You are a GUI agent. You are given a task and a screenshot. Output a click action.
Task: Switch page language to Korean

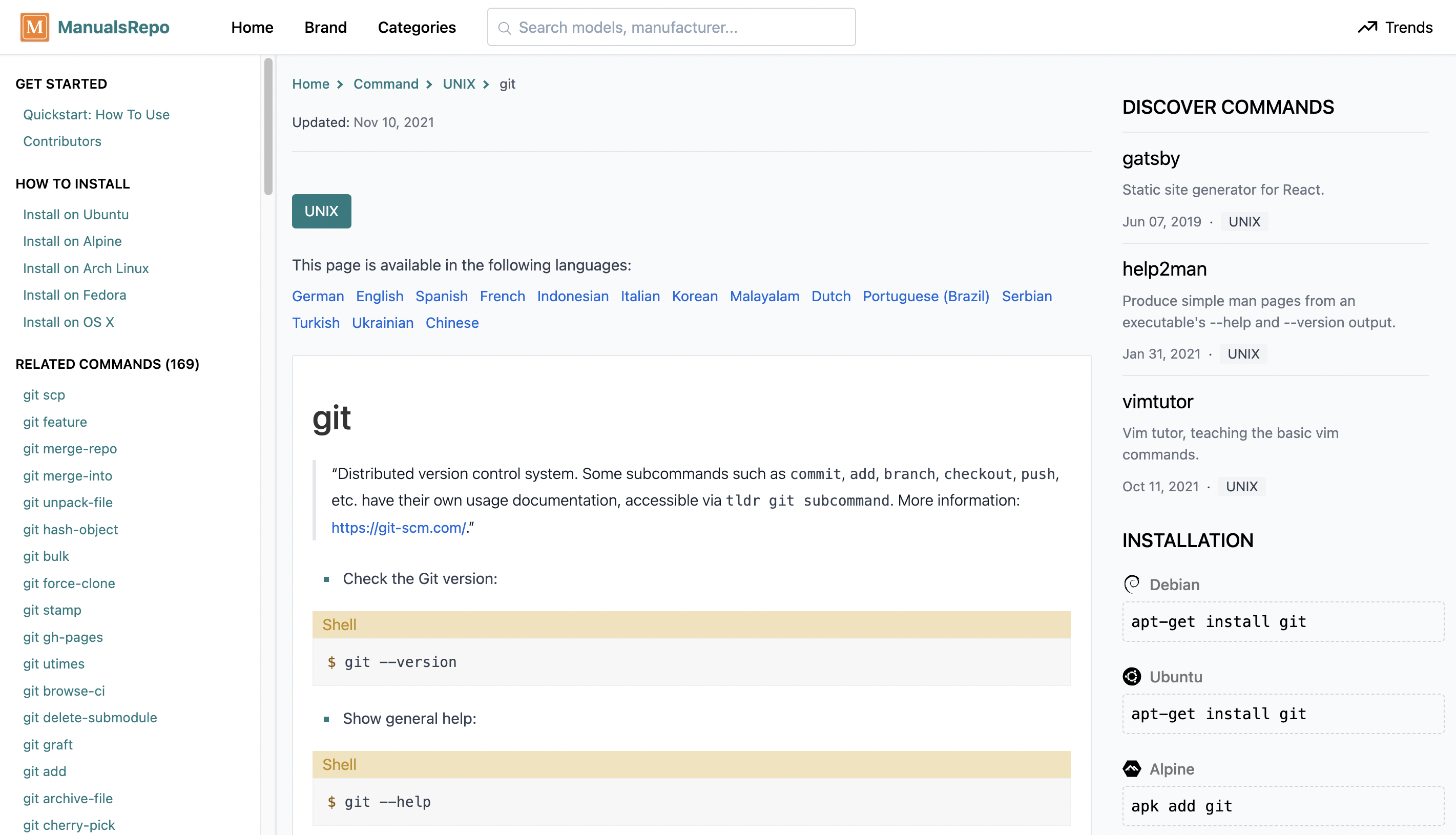pos(695,296)
